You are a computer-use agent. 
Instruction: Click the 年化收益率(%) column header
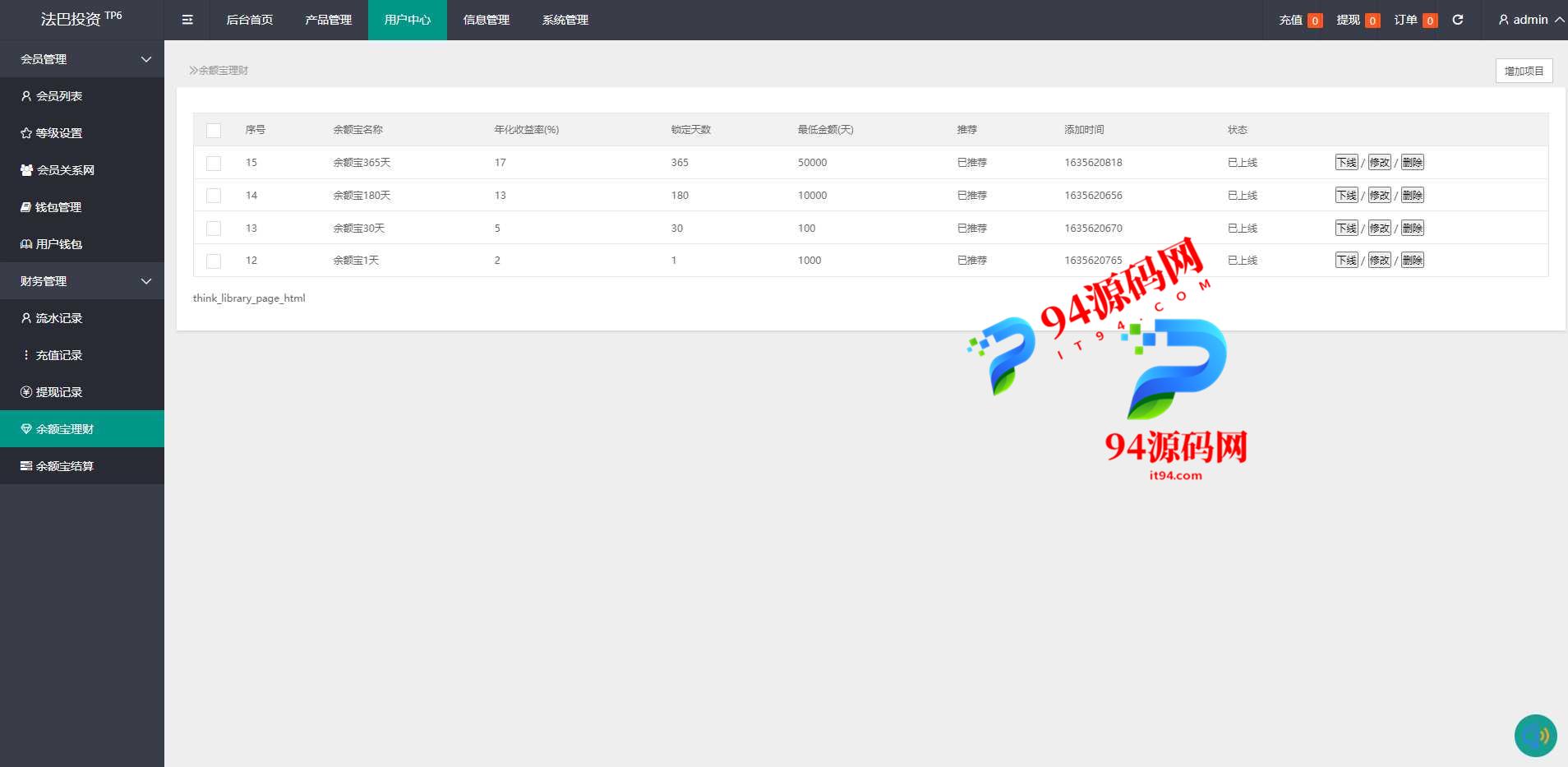[527, 130]
